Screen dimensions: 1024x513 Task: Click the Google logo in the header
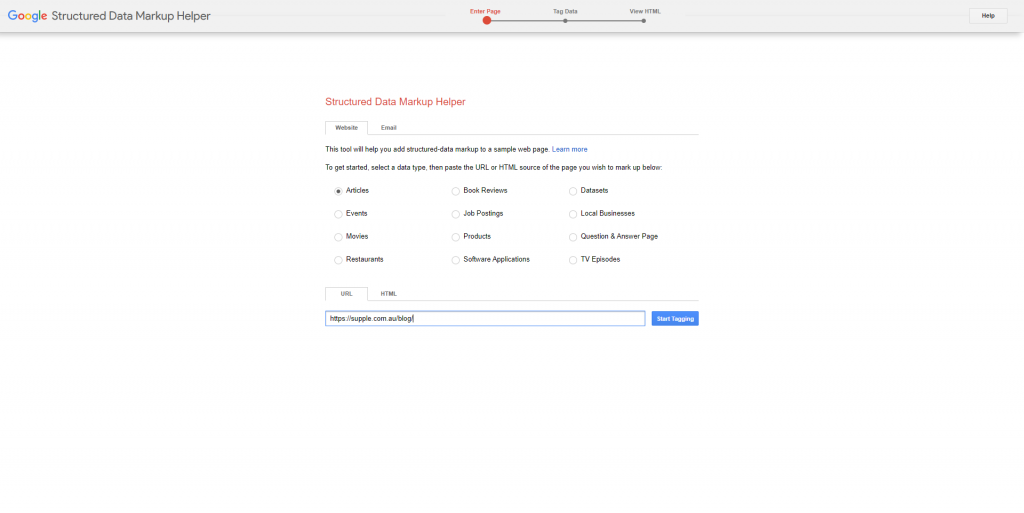[x=27, y=16]
